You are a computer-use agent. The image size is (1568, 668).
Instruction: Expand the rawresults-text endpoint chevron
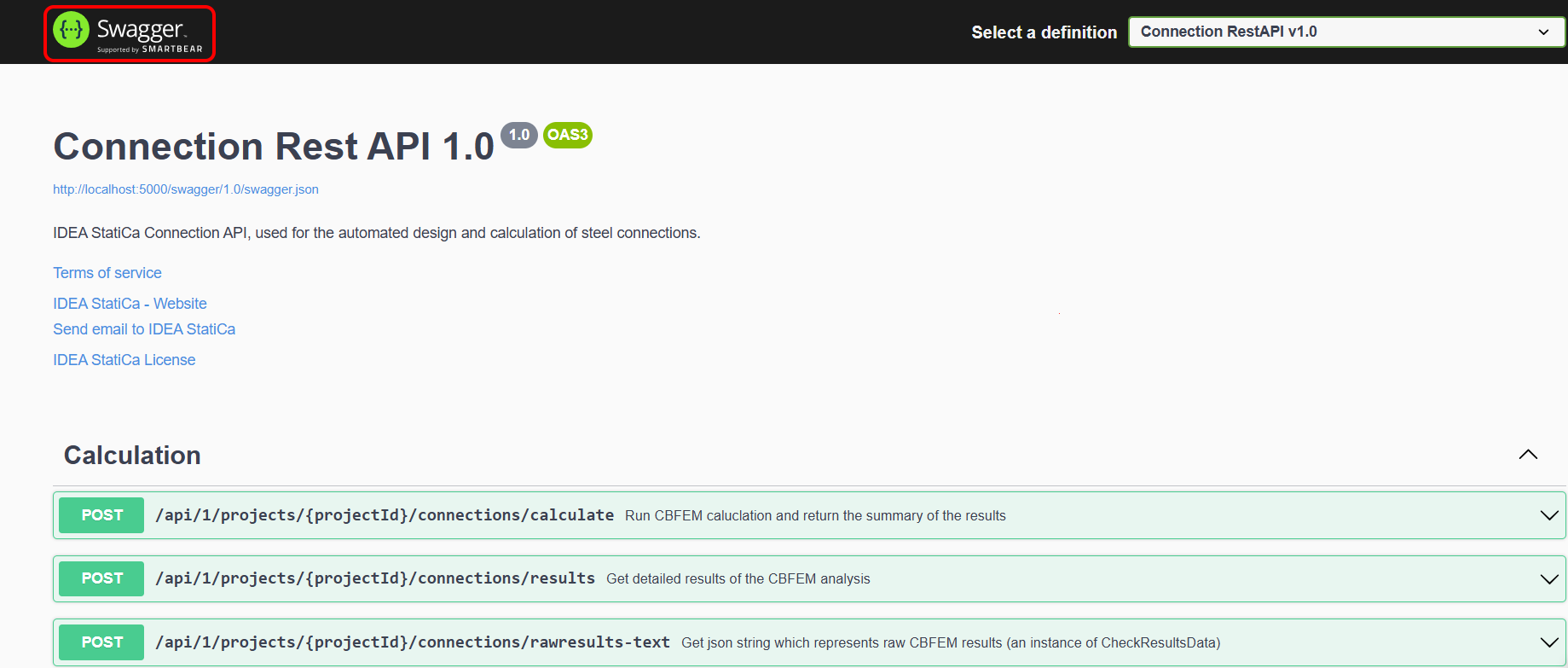click(1548, 642)
